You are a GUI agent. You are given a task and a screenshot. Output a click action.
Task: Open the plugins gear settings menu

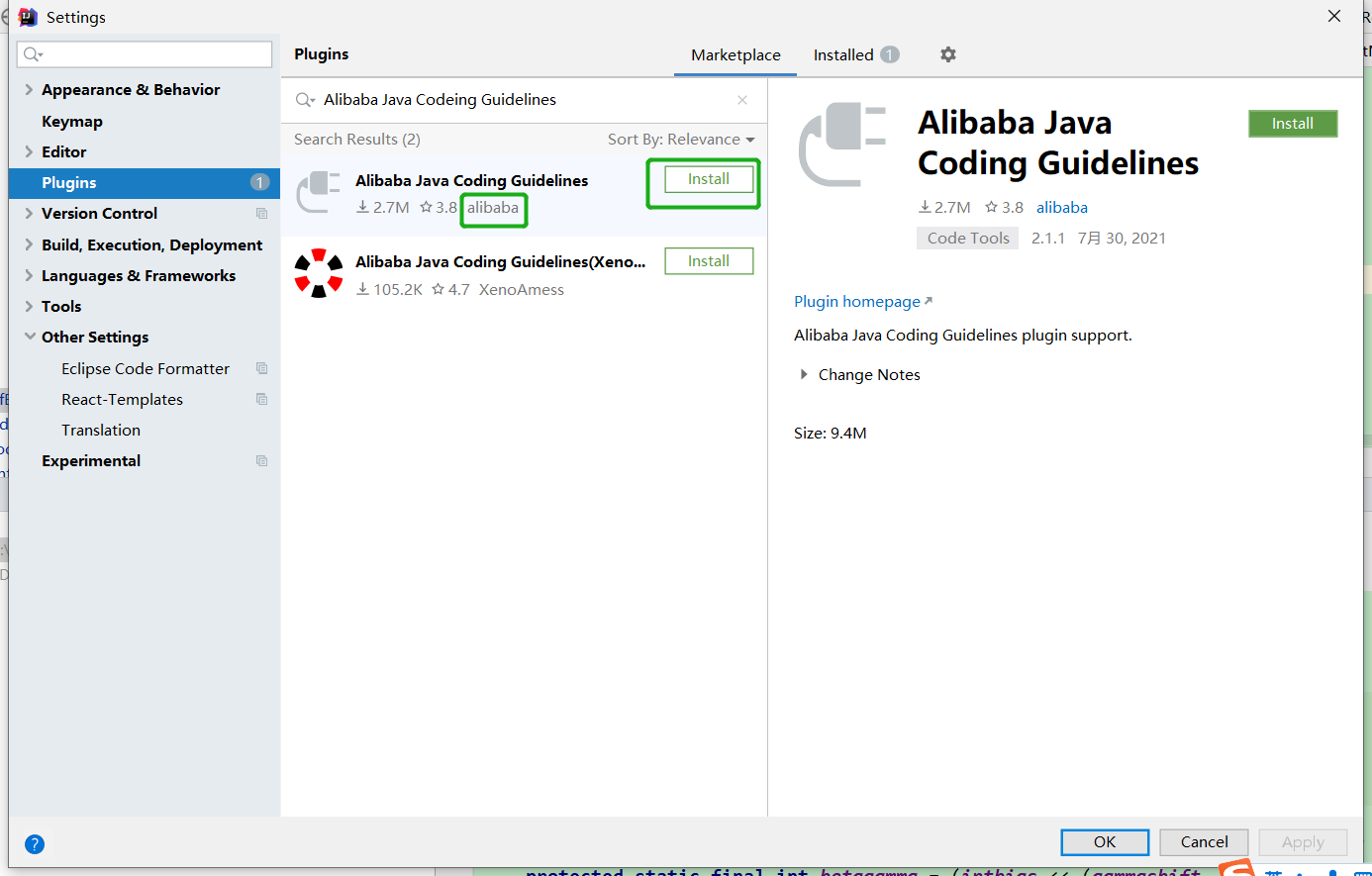point(948,54)
